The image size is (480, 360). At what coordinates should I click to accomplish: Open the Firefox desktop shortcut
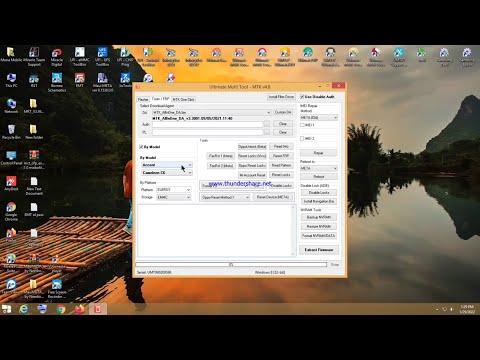pos(11,235)
